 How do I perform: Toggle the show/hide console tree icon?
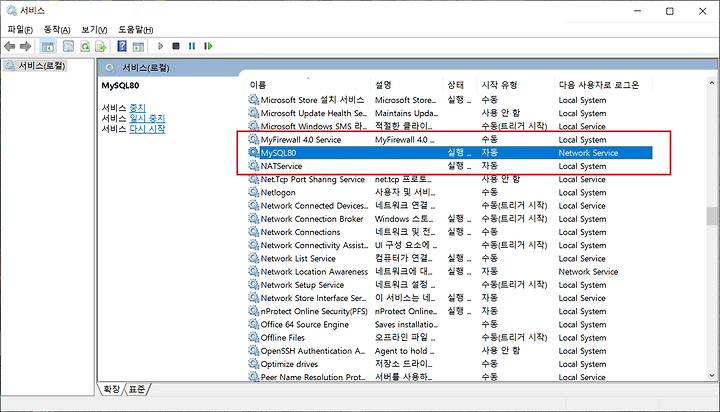click(48, 46)
